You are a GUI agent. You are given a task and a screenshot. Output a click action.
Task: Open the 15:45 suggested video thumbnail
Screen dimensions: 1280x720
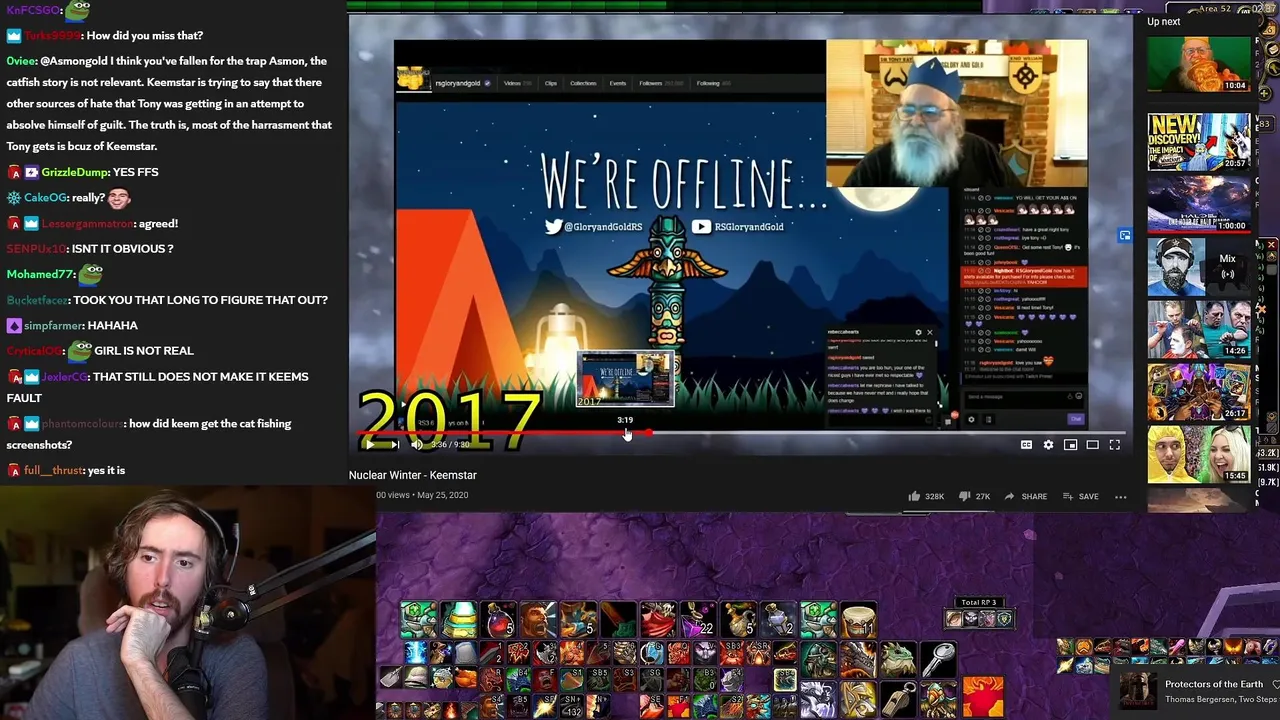(1198, 454)
